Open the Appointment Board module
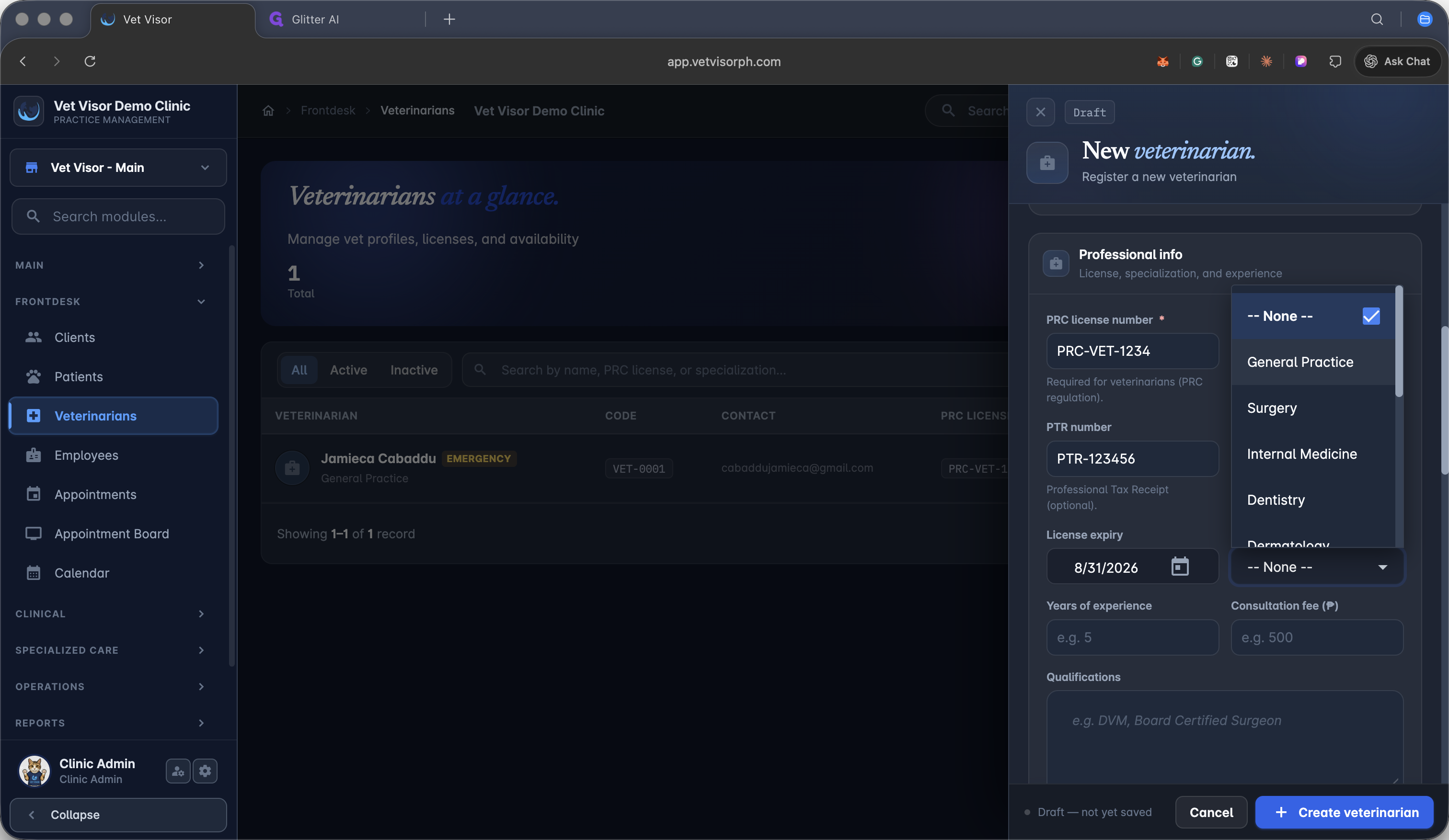This screenshot has height=840, width=1449. [113, 533]
